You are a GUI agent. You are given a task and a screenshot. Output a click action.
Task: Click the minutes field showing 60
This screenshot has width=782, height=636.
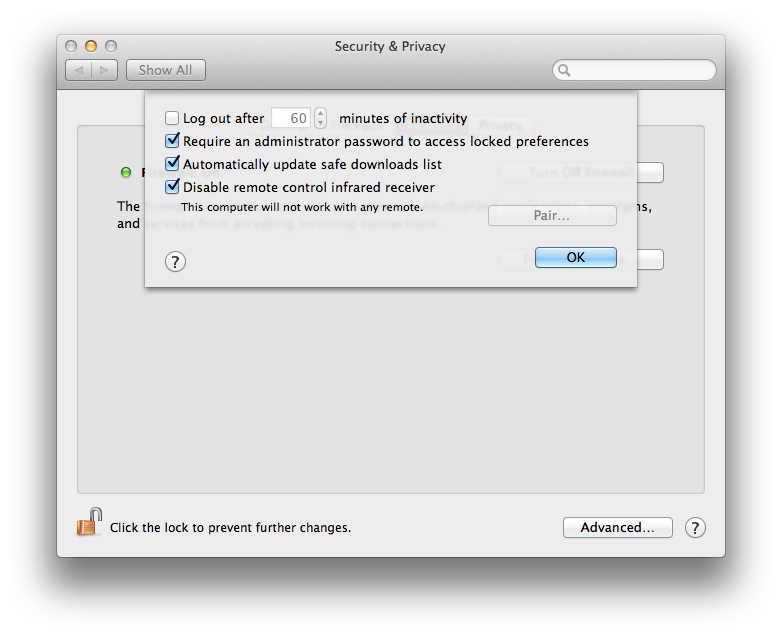point(292,118)
